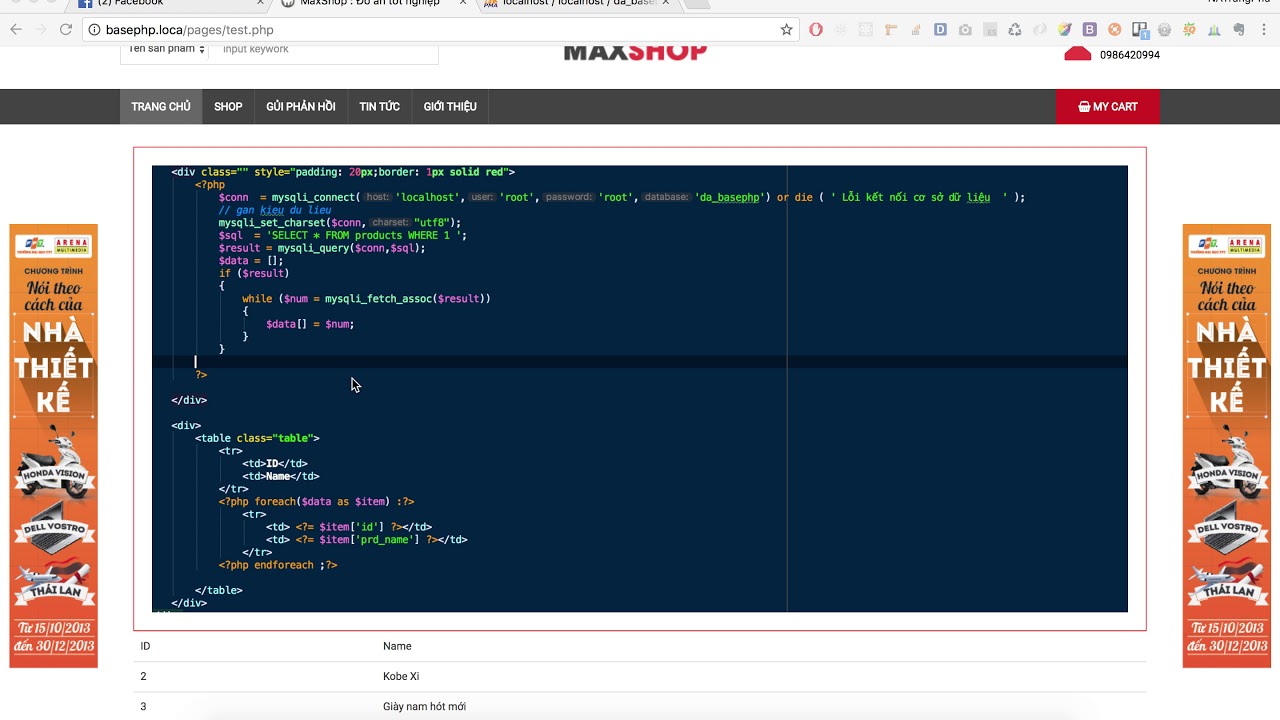Click the grey gear extension icon

click(1165, 30)
